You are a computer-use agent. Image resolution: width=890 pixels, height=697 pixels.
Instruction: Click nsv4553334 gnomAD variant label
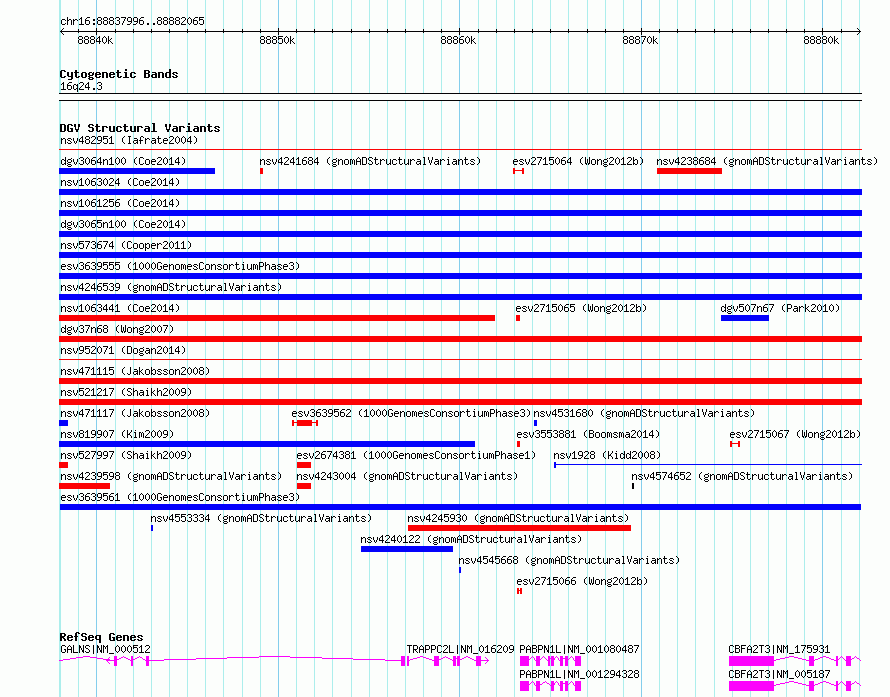coord(261,518)
